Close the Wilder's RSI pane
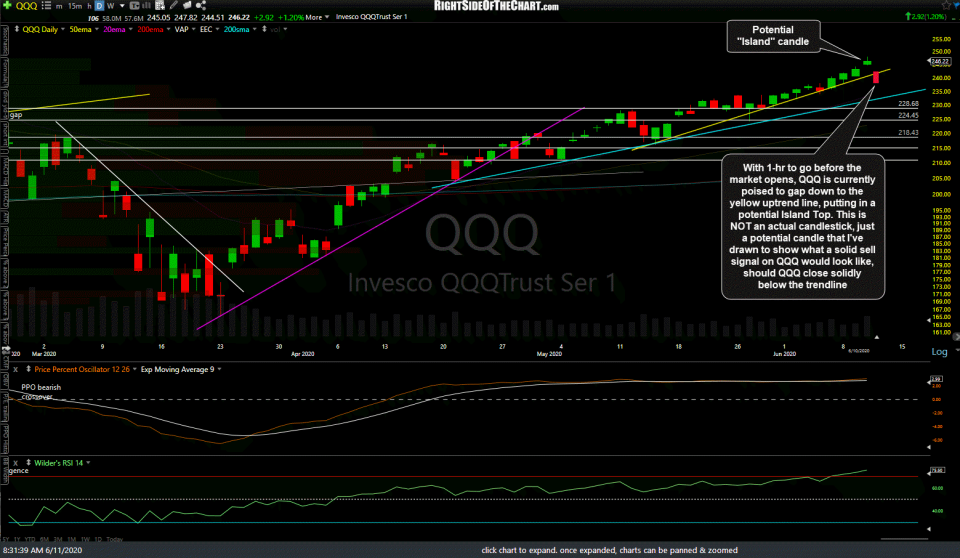The image size is (960, 558). pos(15,463)
